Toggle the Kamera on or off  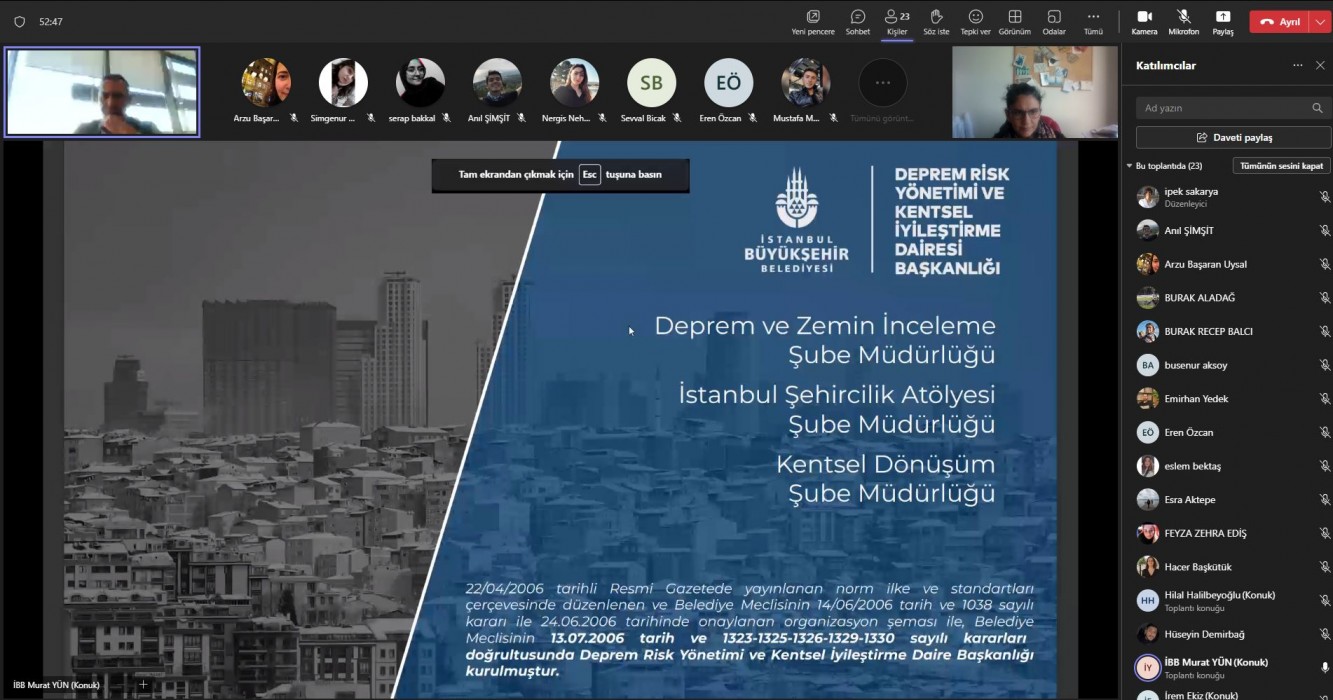coord(1144,17)
